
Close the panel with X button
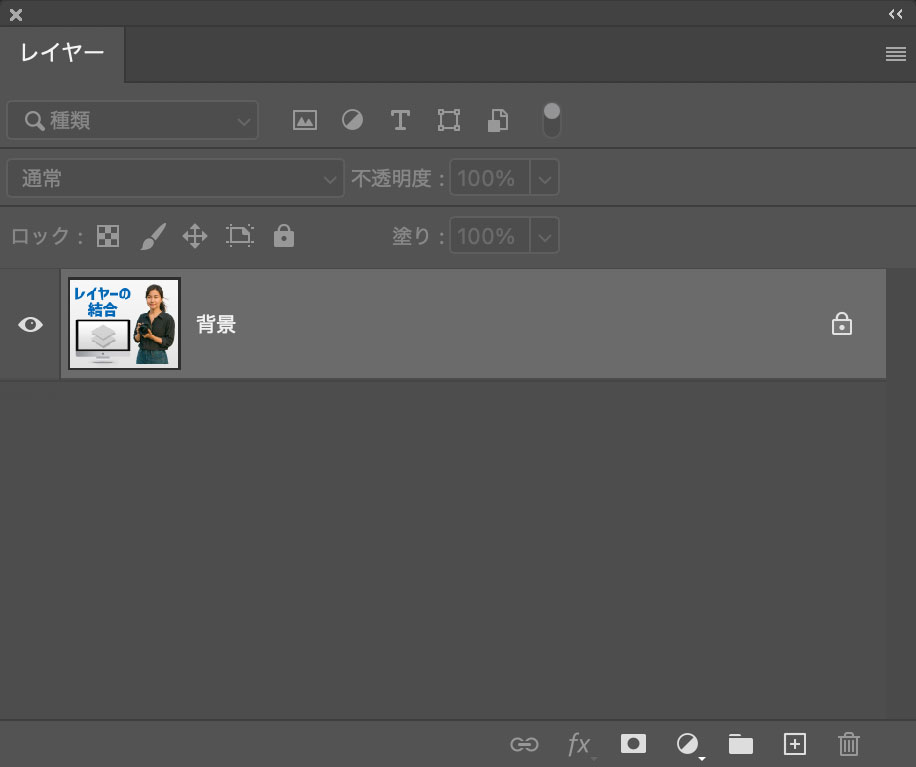[x=16, y=15]
